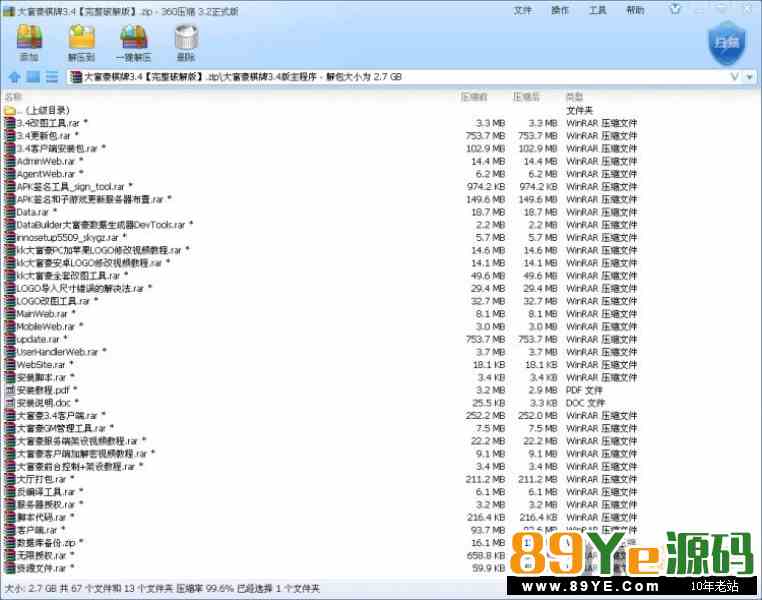The image size is (762, 600).
Task: Sort by the 类型 column header
Action: (x=574, y=97)
